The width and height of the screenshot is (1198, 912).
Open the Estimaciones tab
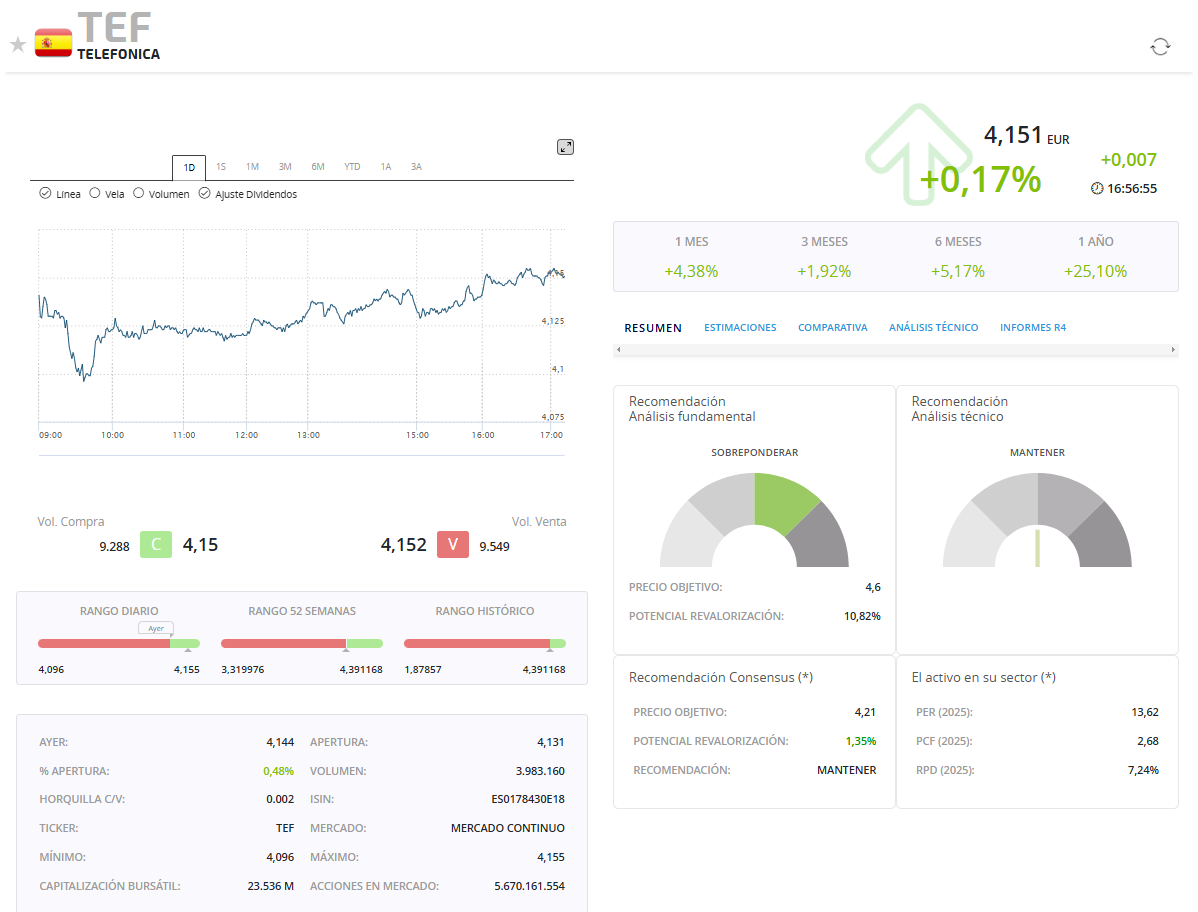(740, 328)
